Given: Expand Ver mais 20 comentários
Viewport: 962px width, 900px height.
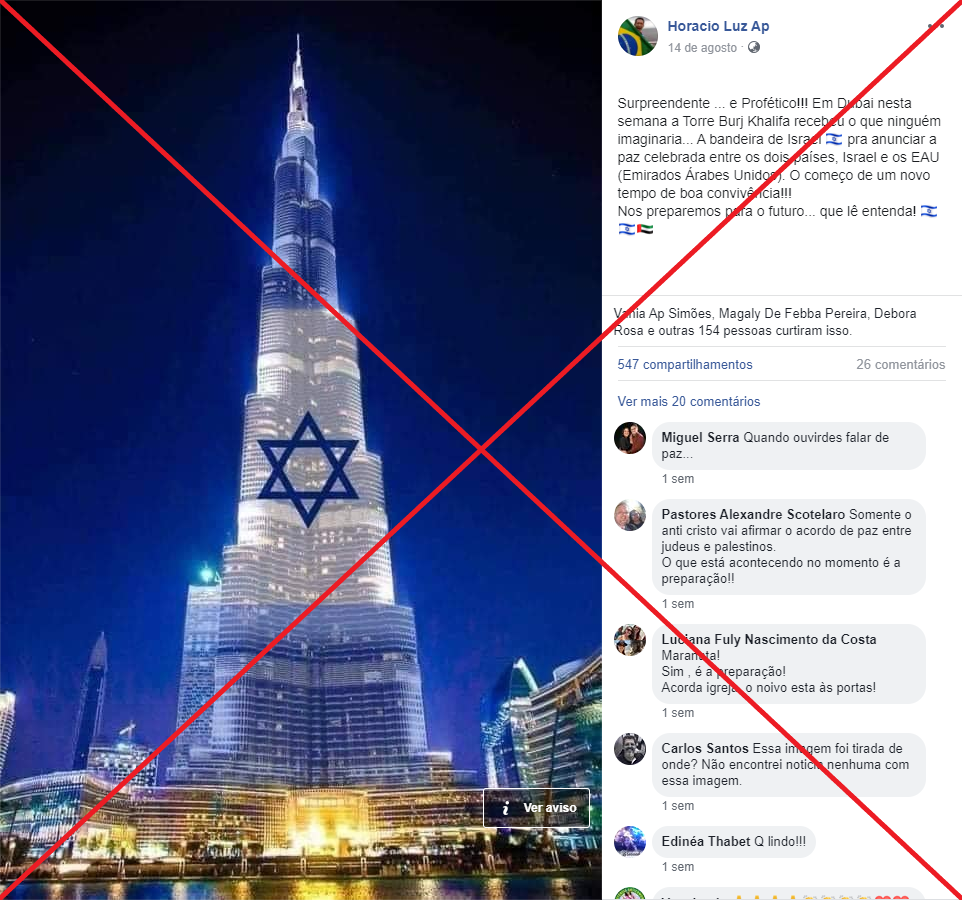Looking at the screenshot, I should pos(688,401).
